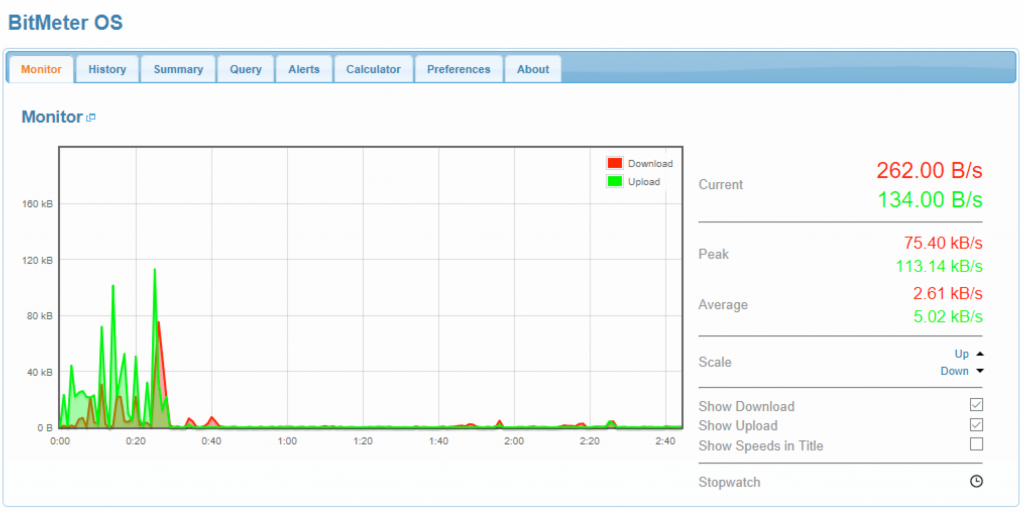The height and width of the screenshot is (511, 1024).
Task: Uncheck the Show Download checkbox
Action: point(976,405)
